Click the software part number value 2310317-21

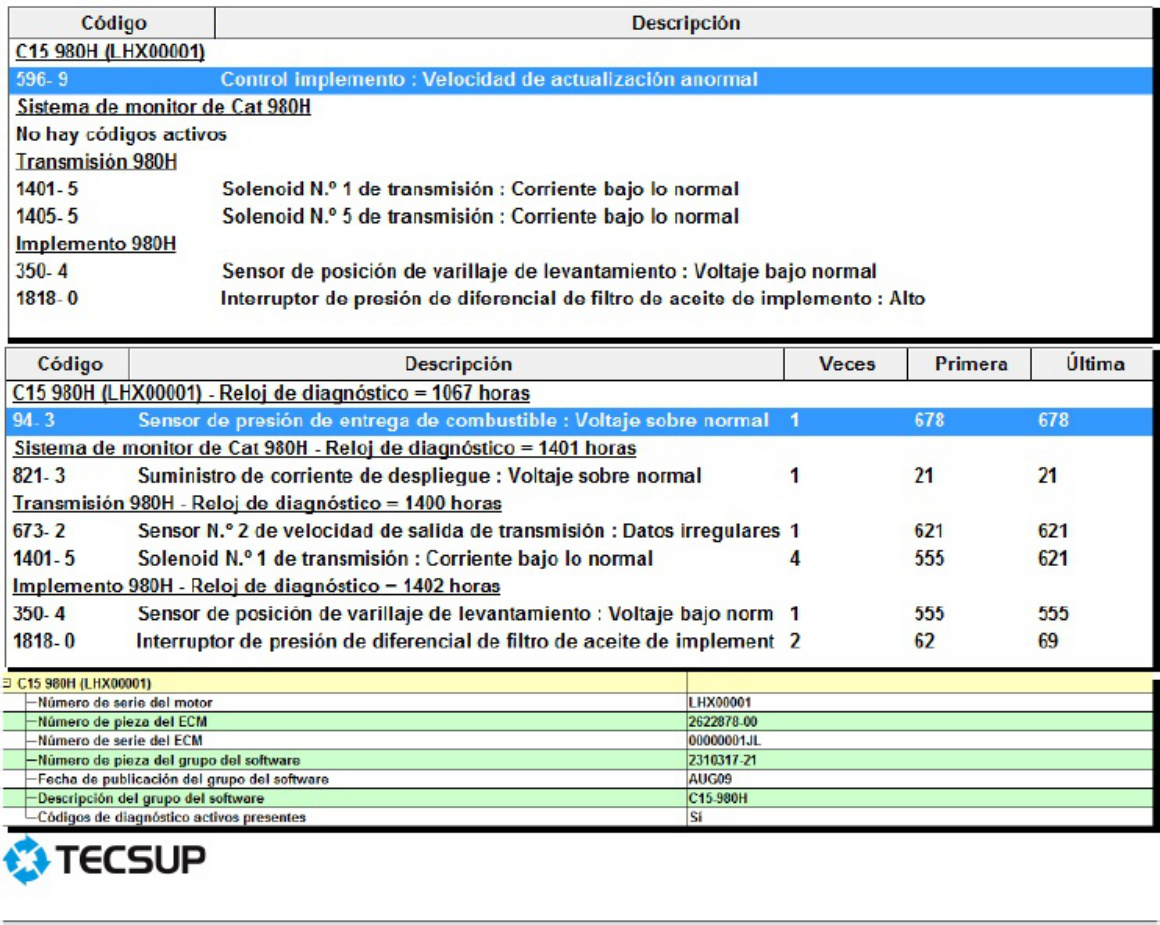click(722, 761)
